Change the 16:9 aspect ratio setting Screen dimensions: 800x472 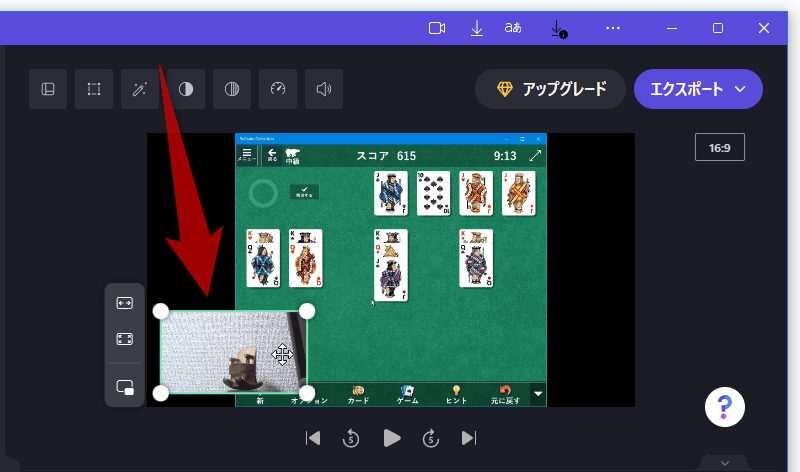pyautogui.click(x=719, y=147)
